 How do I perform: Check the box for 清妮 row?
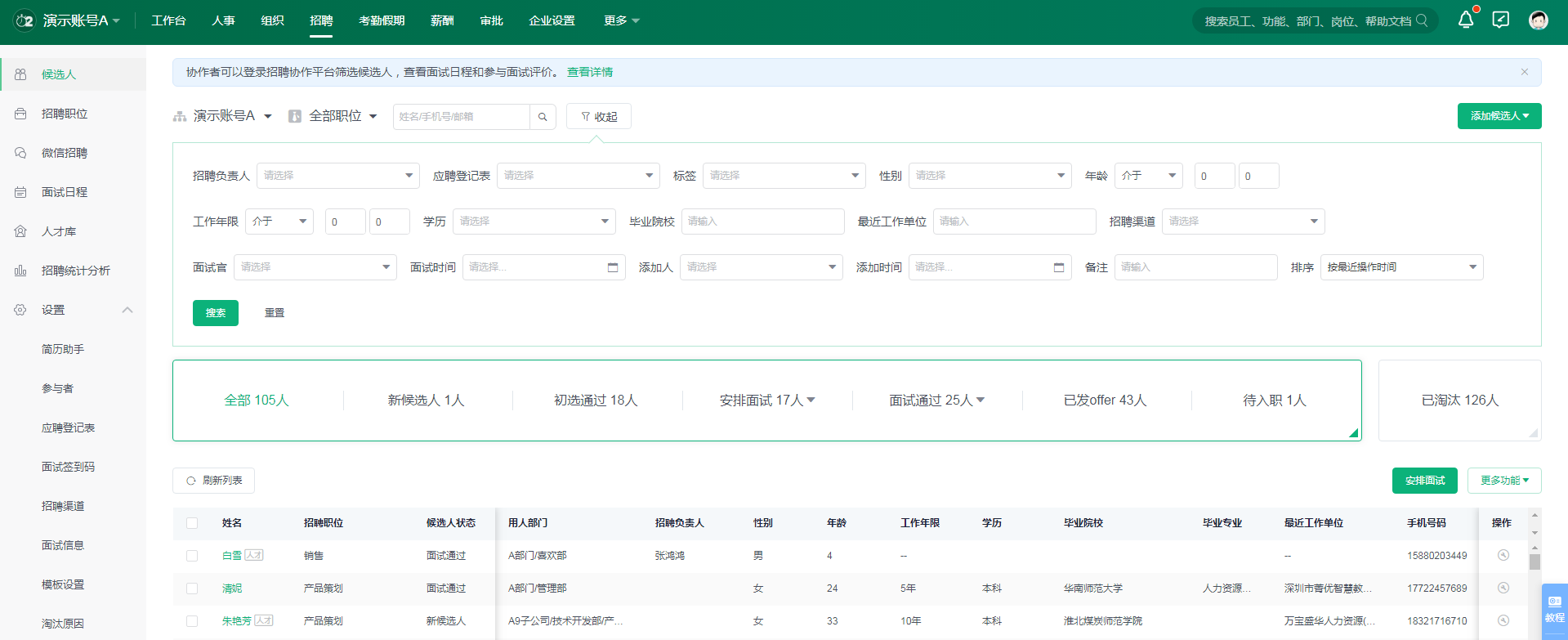[x=192, y=589]
